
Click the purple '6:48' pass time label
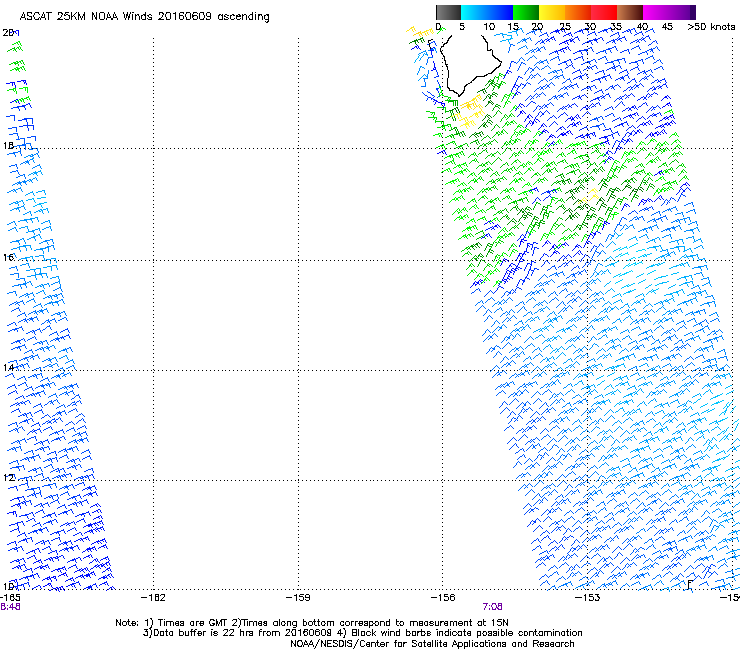[x=10, y=607]
